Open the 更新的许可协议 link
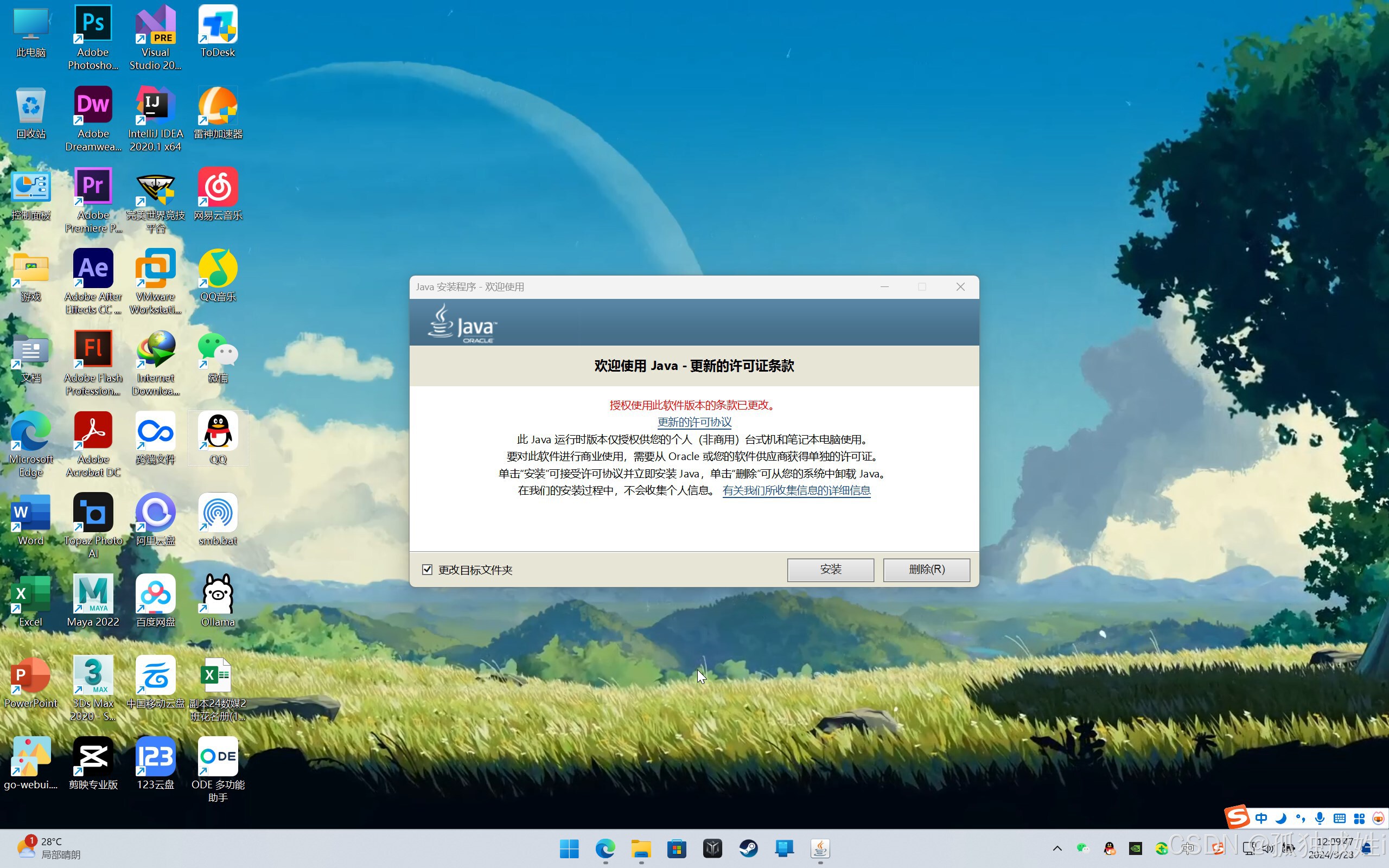The image size is (1389, 868). [x=693, y=422]
